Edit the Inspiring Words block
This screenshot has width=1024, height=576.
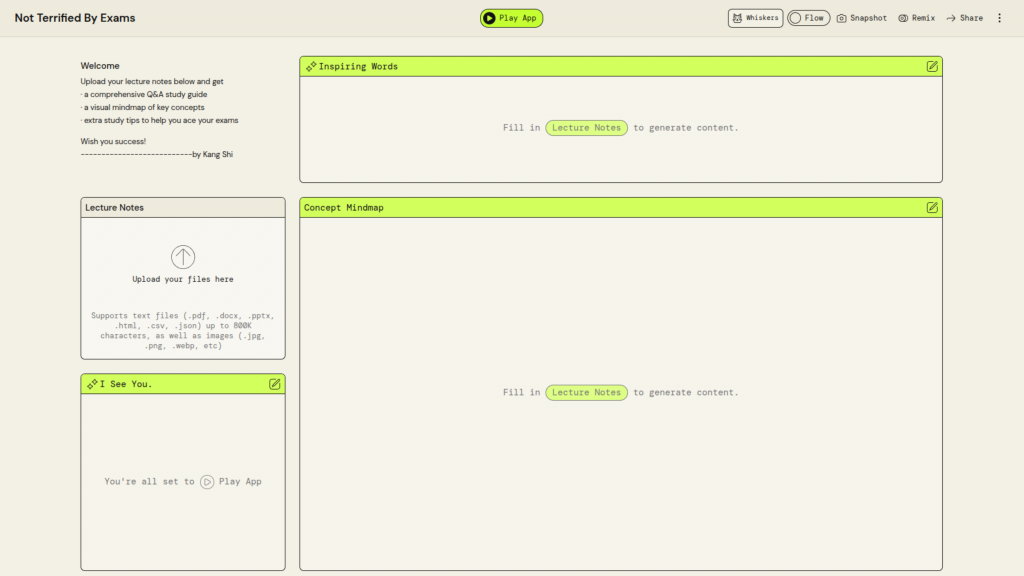tap(932, 67)
